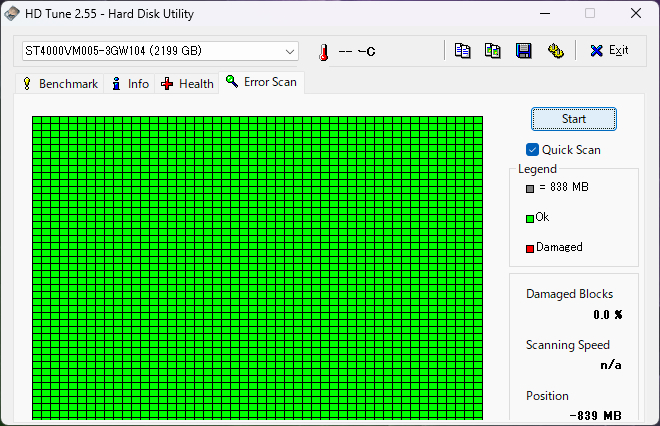Click the red Damaged legend swatch
The width and height of the screenshot is (660, 426).
click(530, 248)
